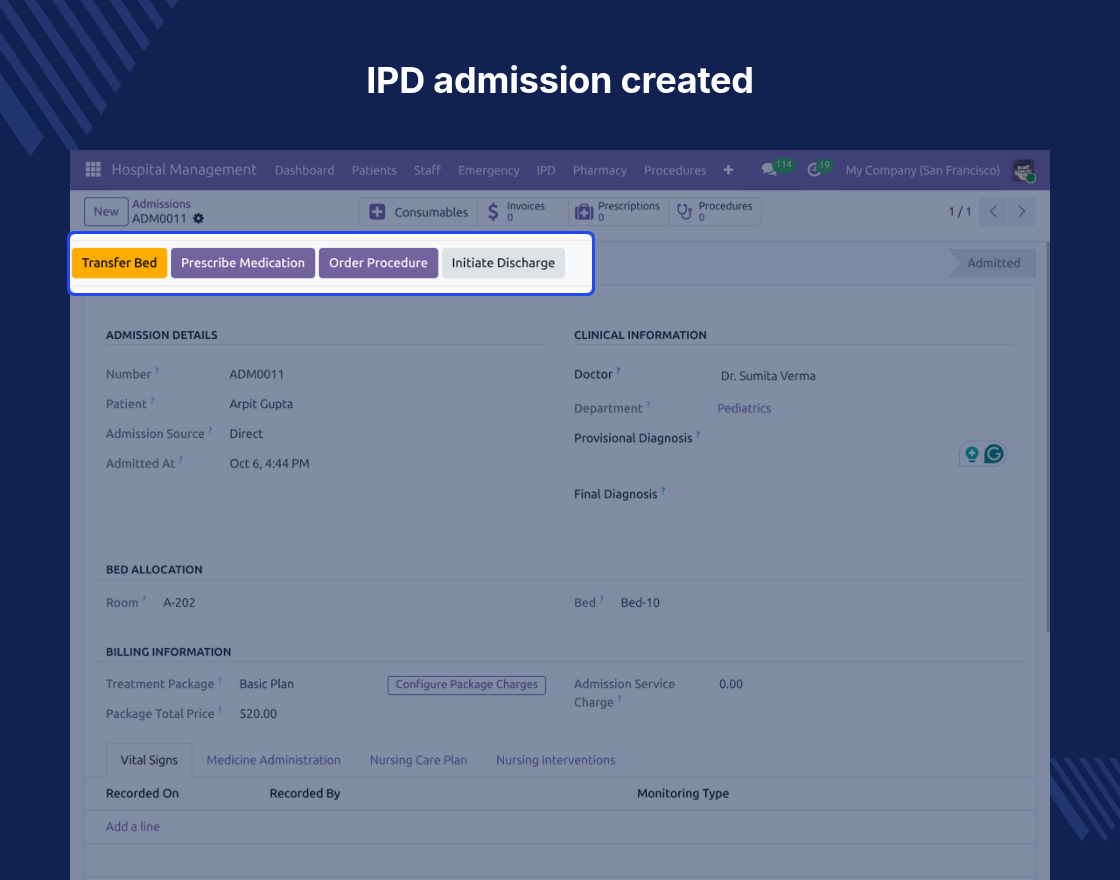Show help tooltip next to Doctor
Image resolution: width=1120 pixels, height=880 pixels.
tap(618, 370)
